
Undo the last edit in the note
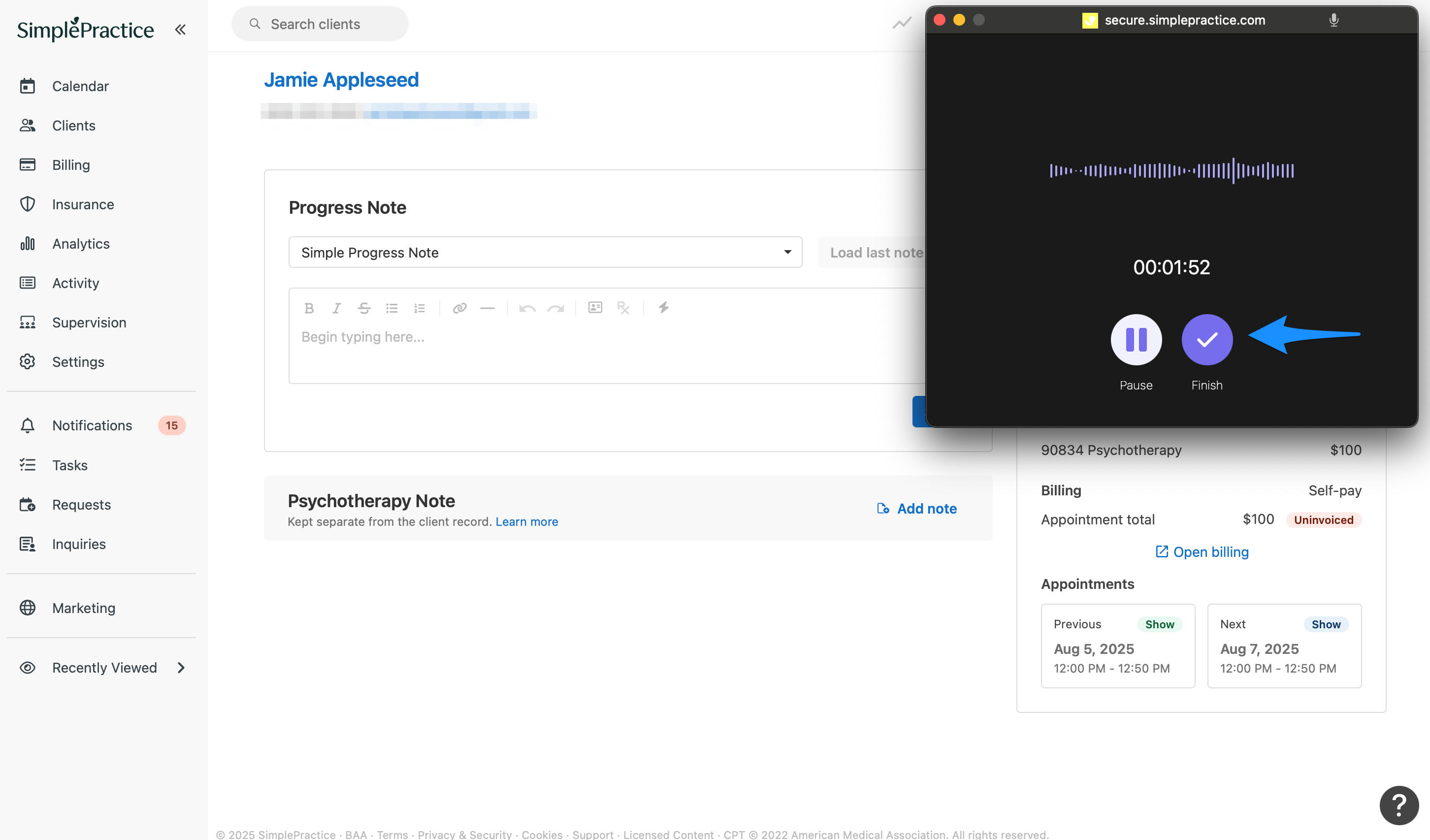[x=527, y=308]
